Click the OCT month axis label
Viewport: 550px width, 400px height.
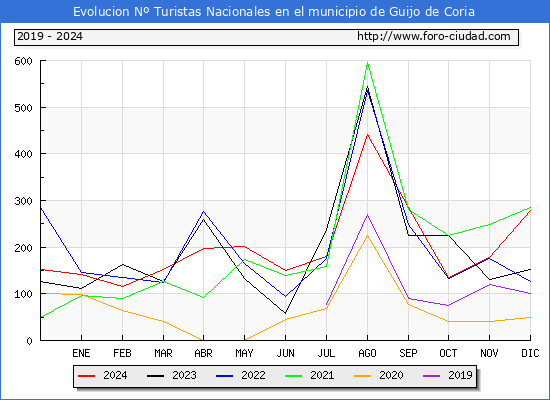point(448,353)
